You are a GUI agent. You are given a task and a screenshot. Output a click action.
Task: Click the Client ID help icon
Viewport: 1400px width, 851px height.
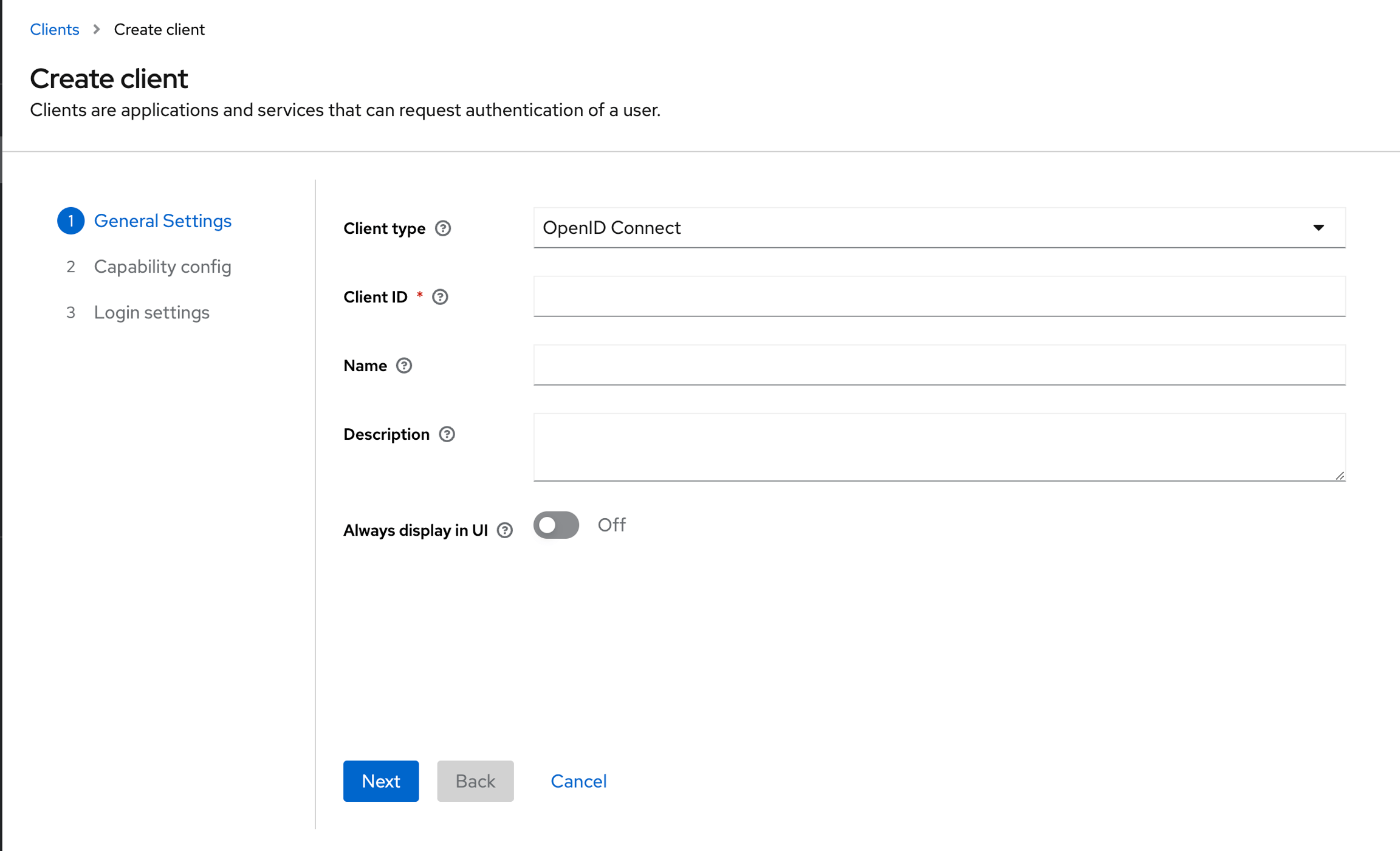[x=440, y=296]
